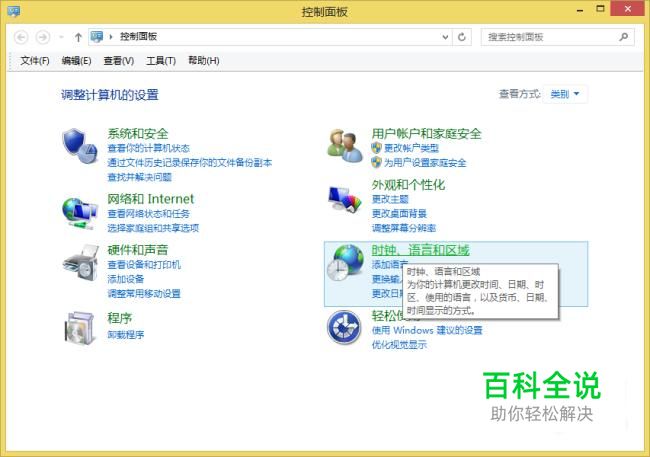
Task: Click 优化视觉显示 link
Action: [399, 345]
